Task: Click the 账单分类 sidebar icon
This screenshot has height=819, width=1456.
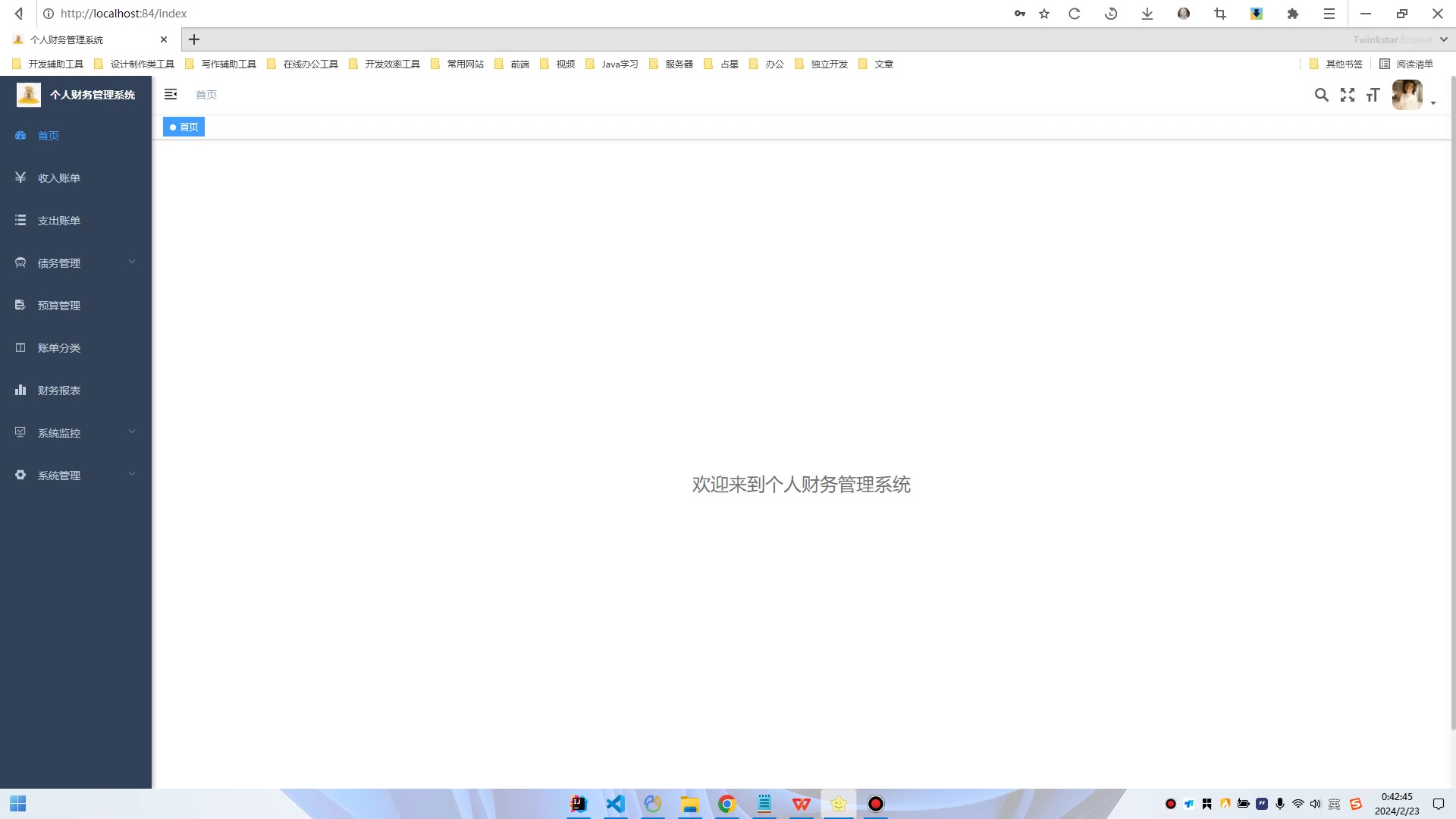Action: pyautogui.click(x=20, y=347)
